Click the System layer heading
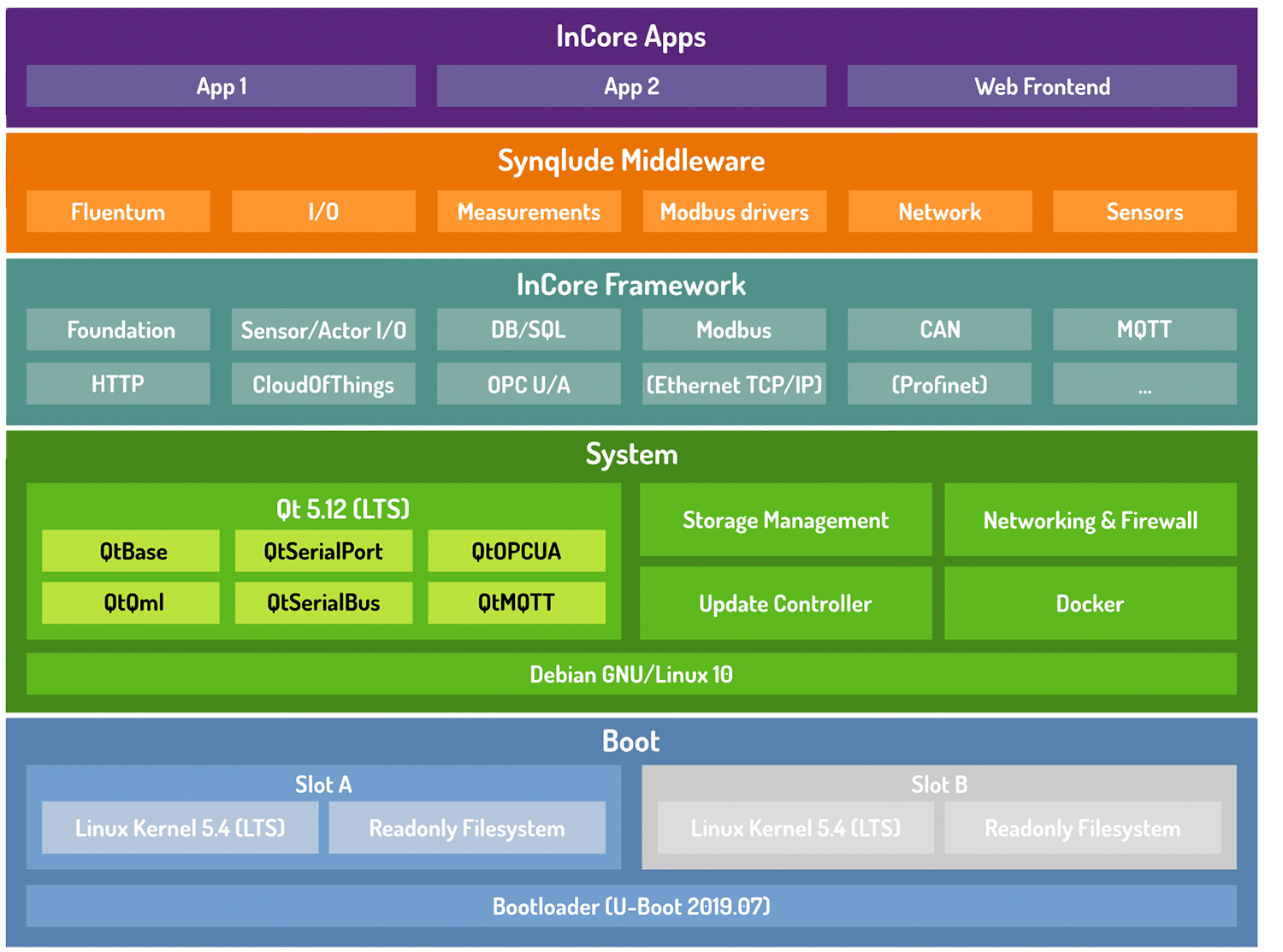 coord(631,454)
